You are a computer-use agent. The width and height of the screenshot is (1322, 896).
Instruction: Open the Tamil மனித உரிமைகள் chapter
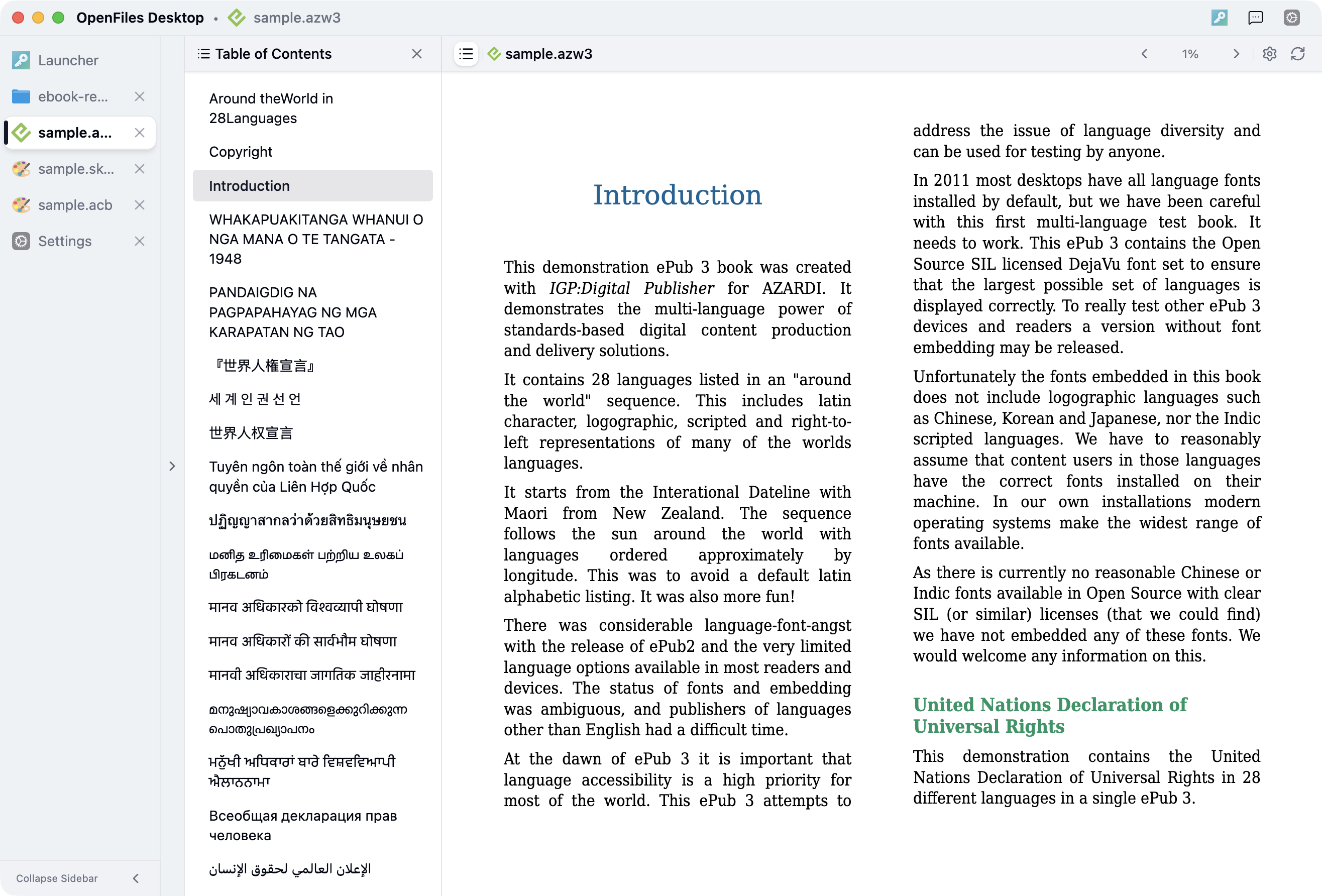coord(313,565)
